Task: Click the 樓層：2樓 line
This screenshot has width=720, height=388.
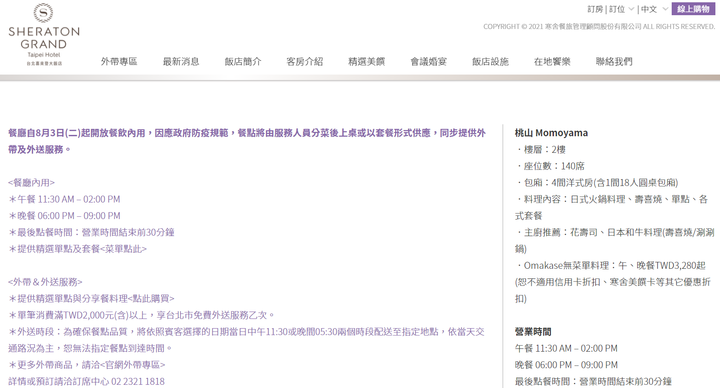Action: (x=540, y=150)
